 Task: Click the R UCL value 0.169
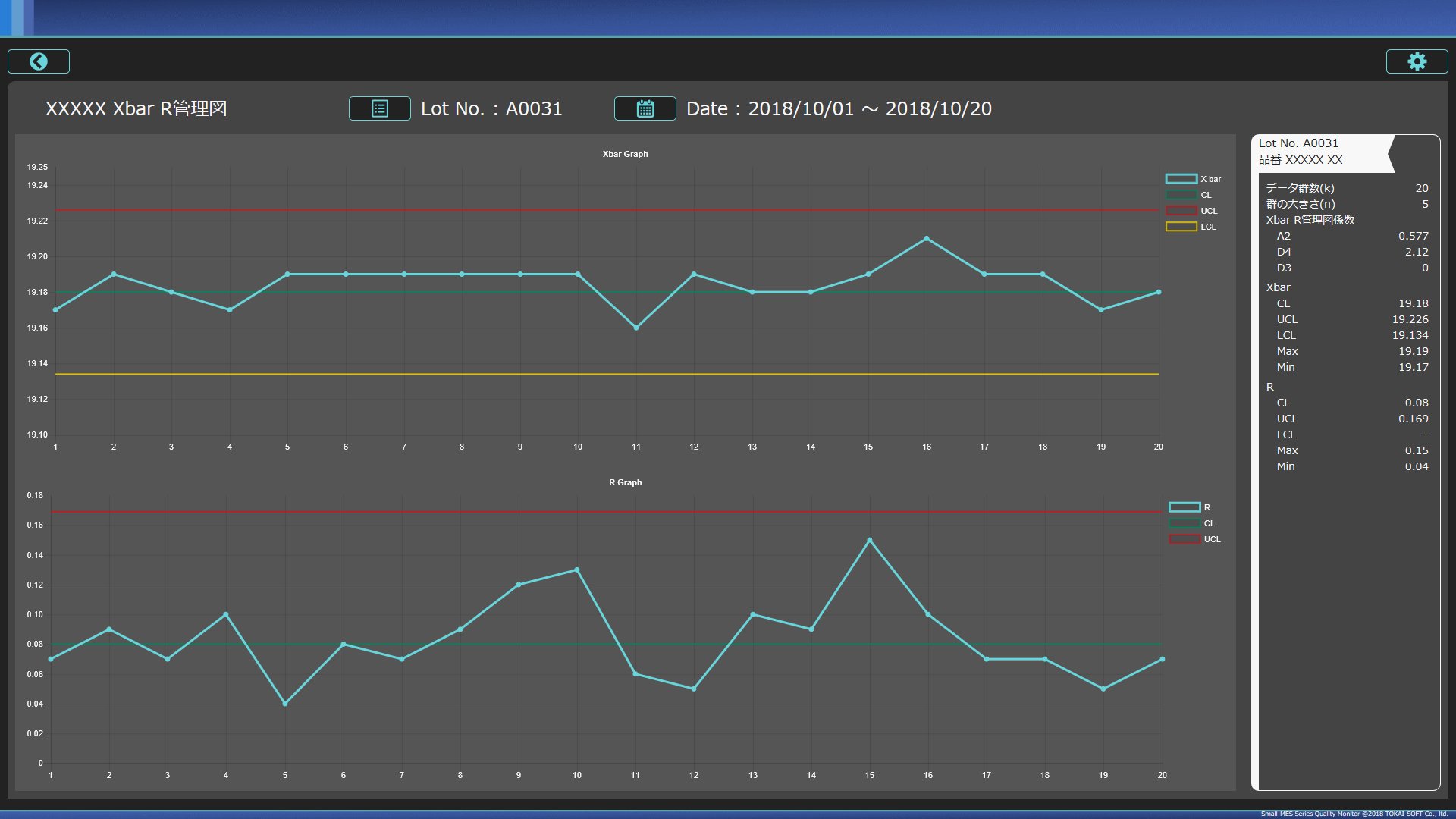pyautogui.click(x=1414, y=419)
